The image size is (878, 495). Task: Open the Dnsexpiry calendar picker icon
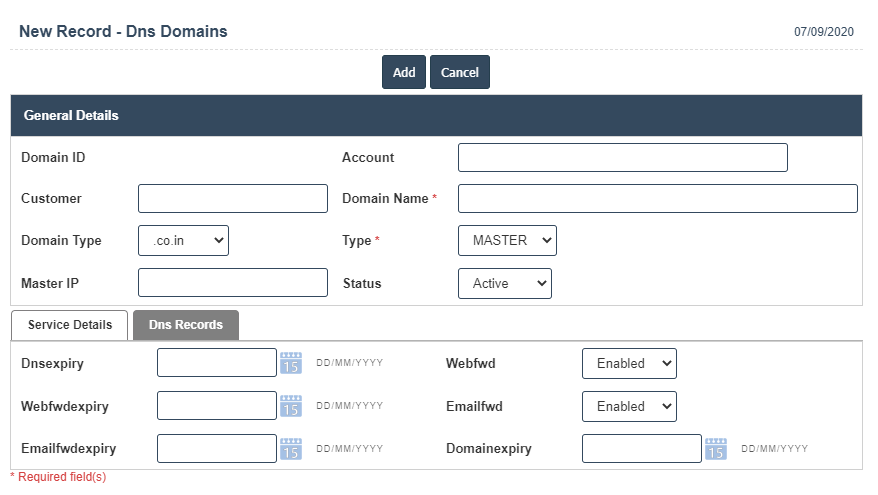coord(291,363)
